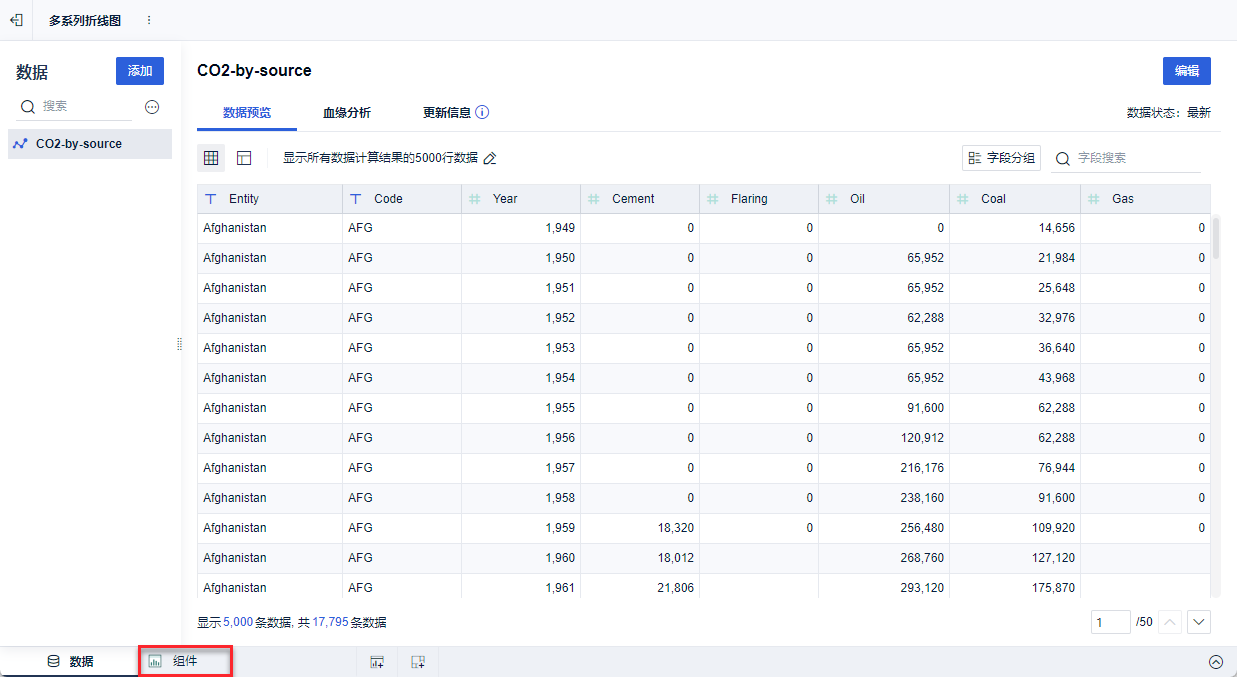Click the Entity column text type icon
Viewport: 1237px width, 677px height.
pos(210,199)
